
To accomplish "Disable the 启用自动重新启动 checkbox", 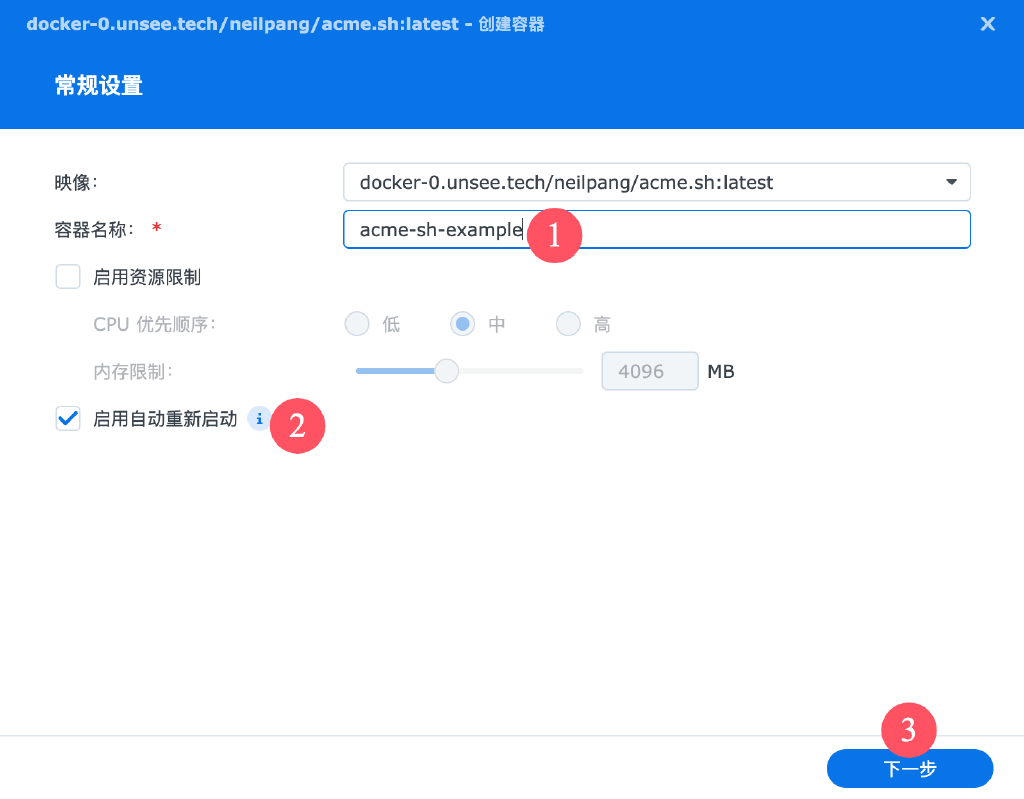I will 67,418.
